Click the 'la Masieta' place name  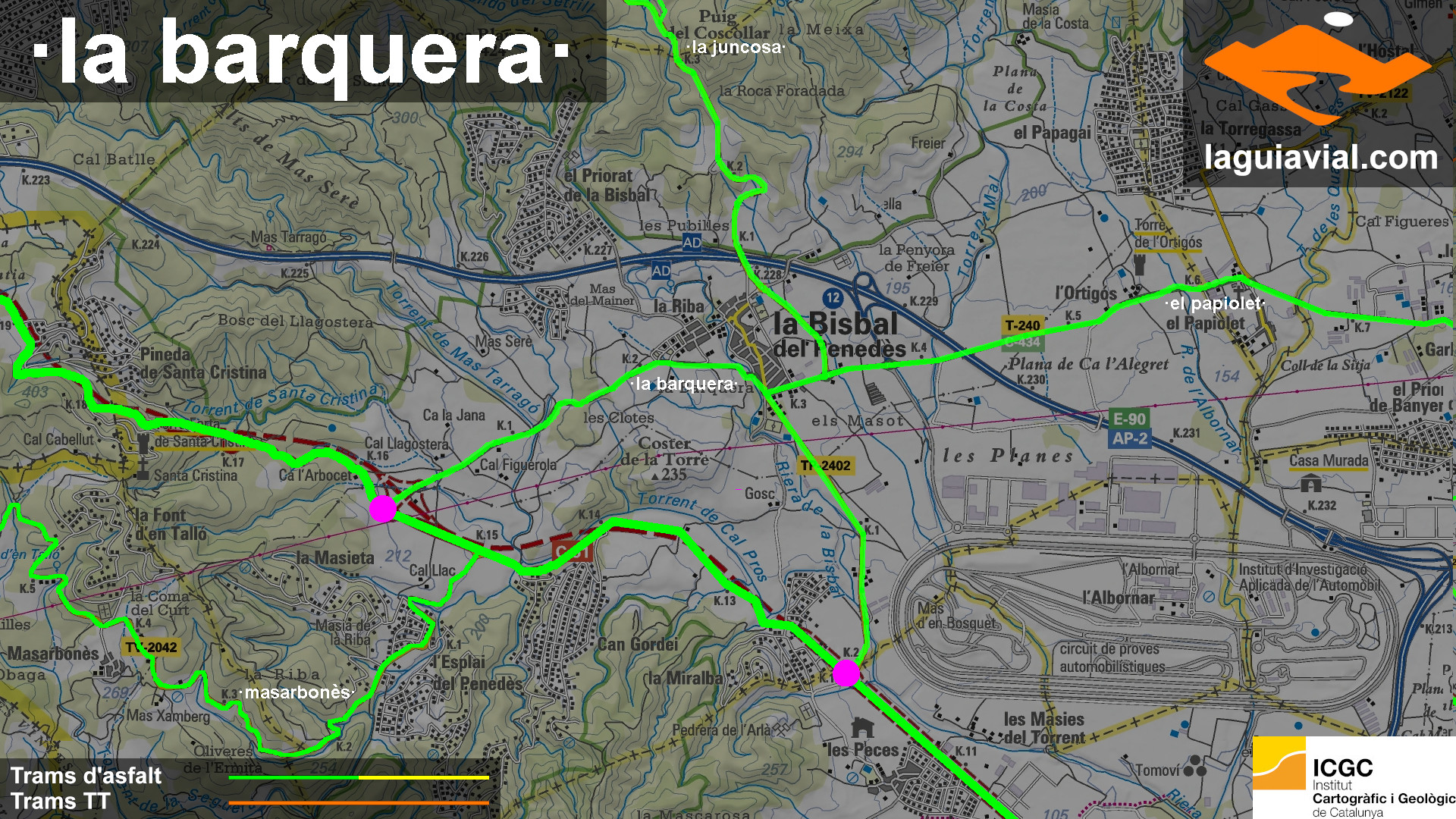pyautogui.click(x=335, y=558)
